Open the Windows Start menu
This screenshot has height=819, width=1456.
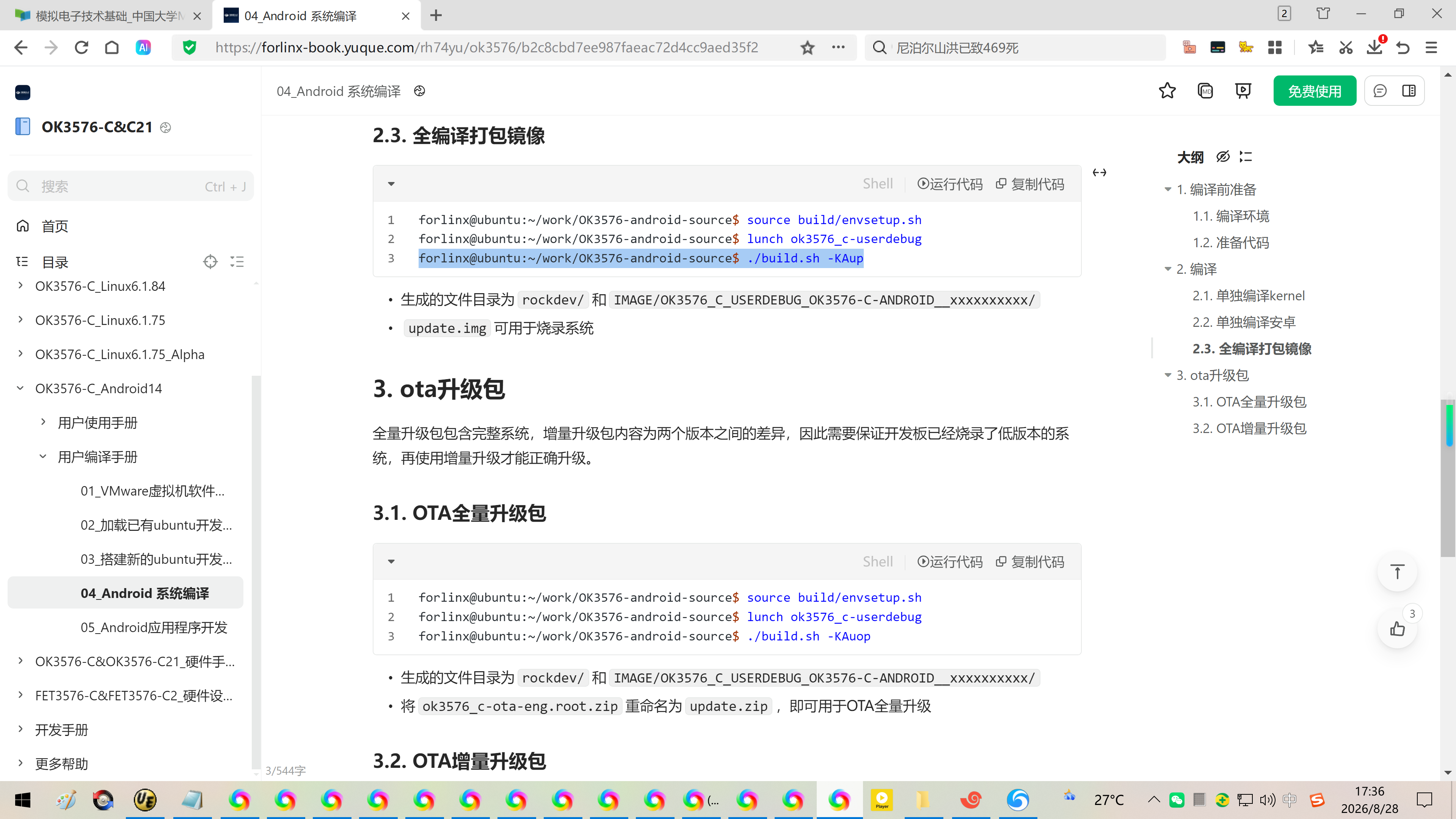tap(23, 800)
